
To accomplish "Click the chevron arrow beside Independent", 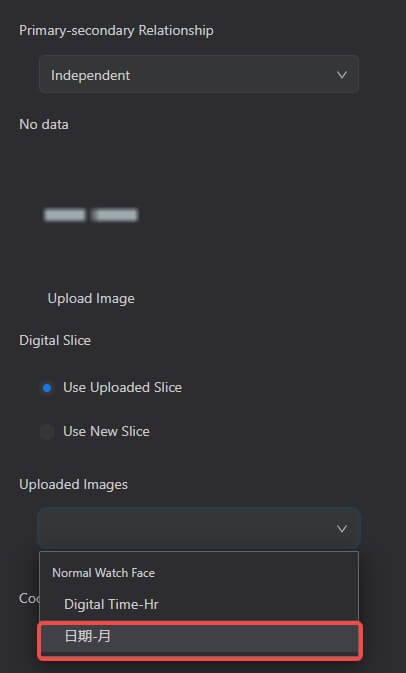I will tap(342, 75).
